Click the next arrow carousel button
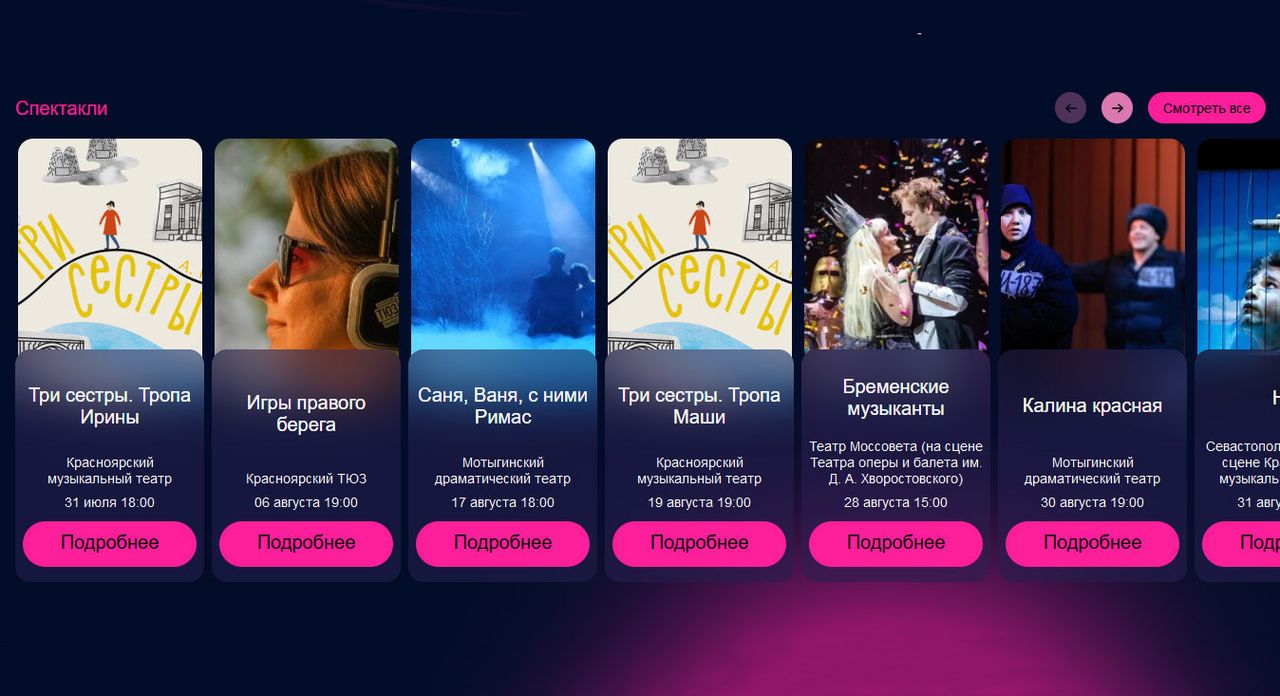This screenshot has height=696, width=1280. pos(1117,108)
